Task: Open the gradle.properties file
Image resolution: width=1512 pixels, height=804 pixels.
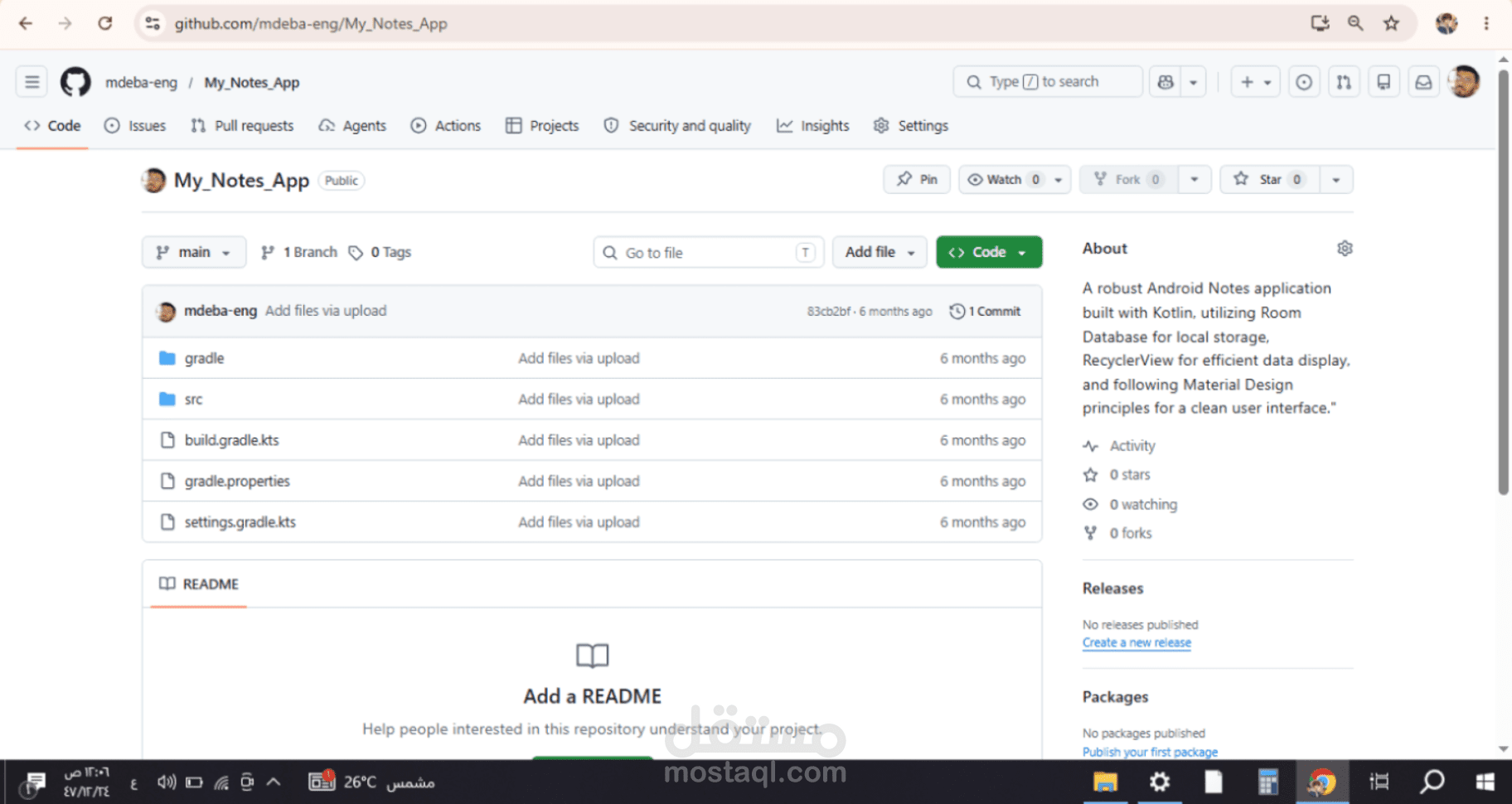Action: tap(237, 482)
